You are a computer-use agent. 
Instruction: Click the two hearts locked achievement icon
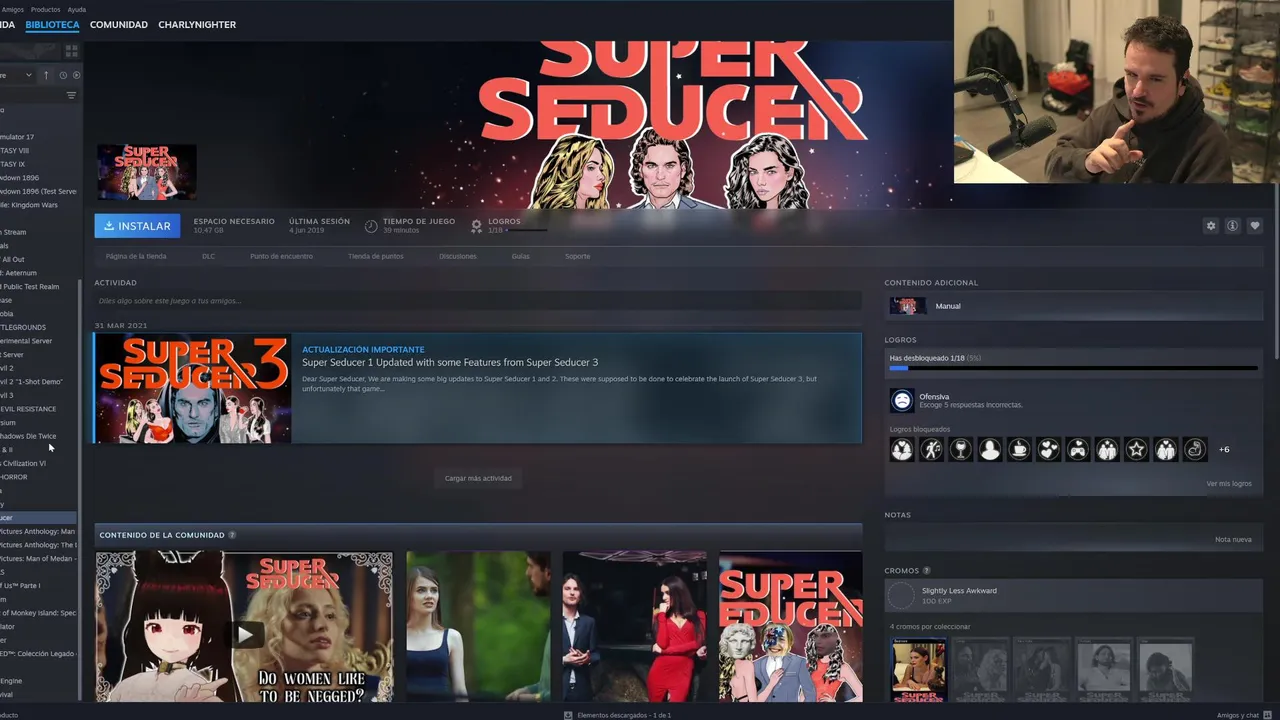1048,450
